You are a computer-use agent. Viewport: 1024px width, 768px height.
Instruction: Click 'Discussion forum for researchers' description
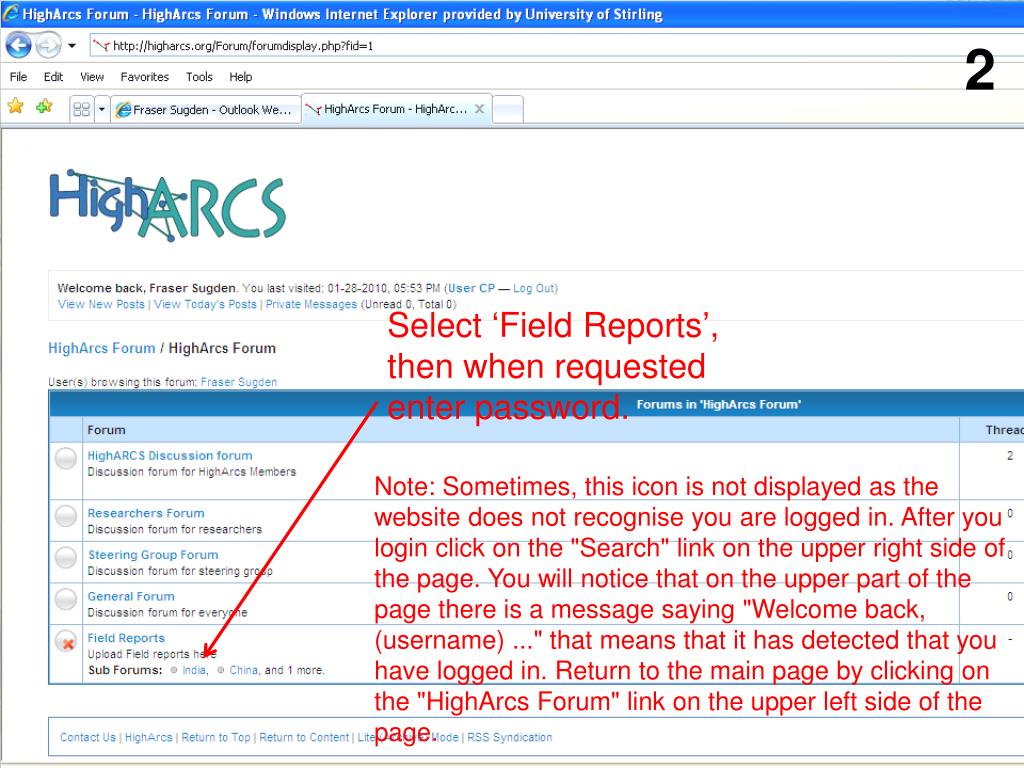coord(174,529)
